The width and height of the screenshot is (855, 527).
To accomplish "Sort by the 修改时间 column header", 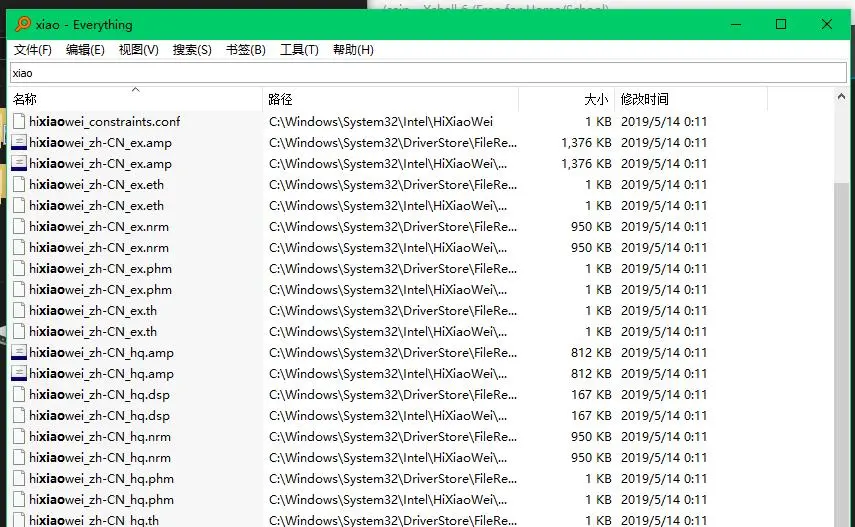I will (691, 99).
